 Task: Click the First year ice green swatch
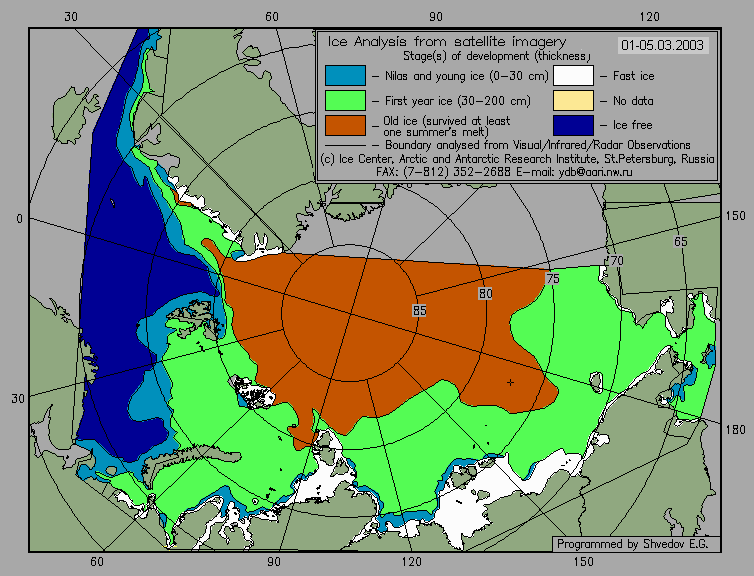345,100
